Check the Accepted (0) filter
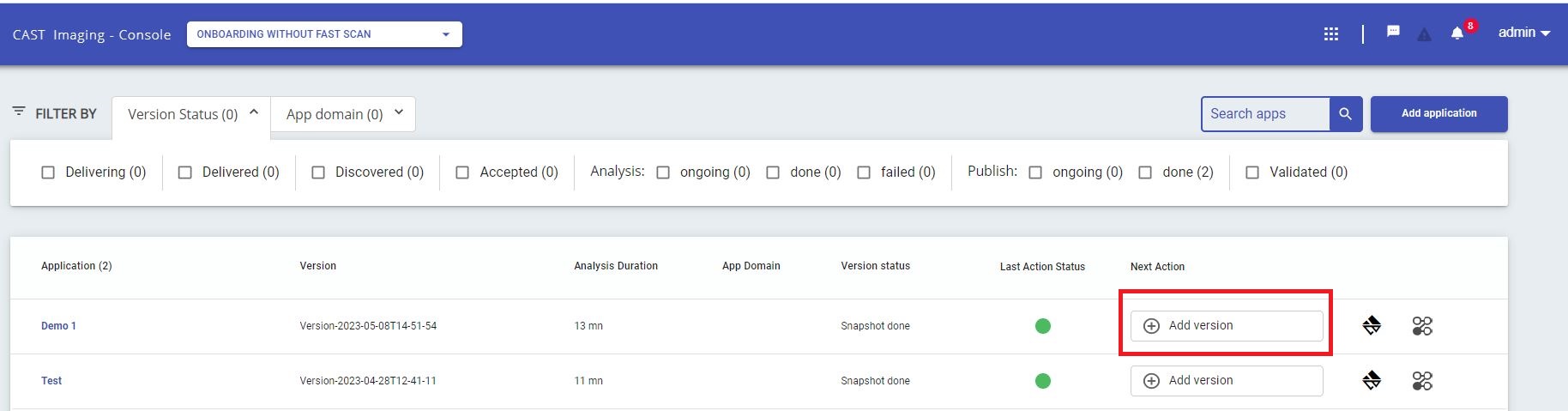Screen dimensions: 1568x411 (x=462, y=172)
